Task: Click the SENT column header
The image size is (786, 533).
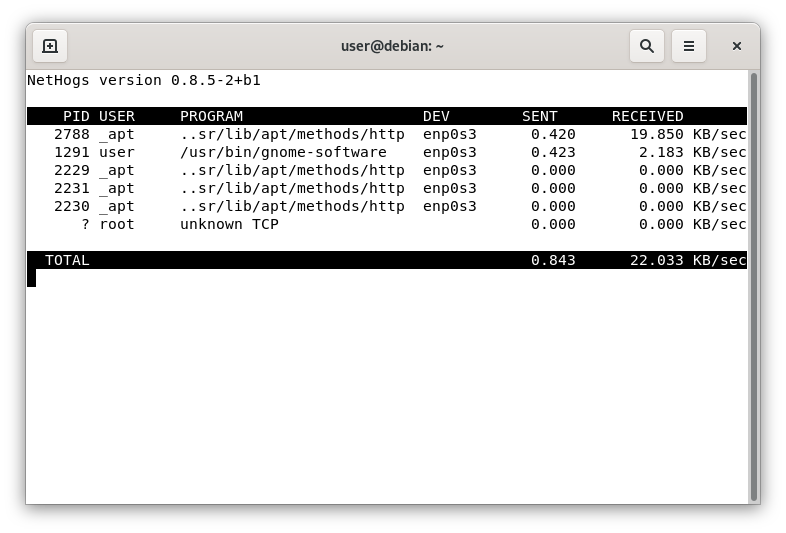Action: point(539,116)
